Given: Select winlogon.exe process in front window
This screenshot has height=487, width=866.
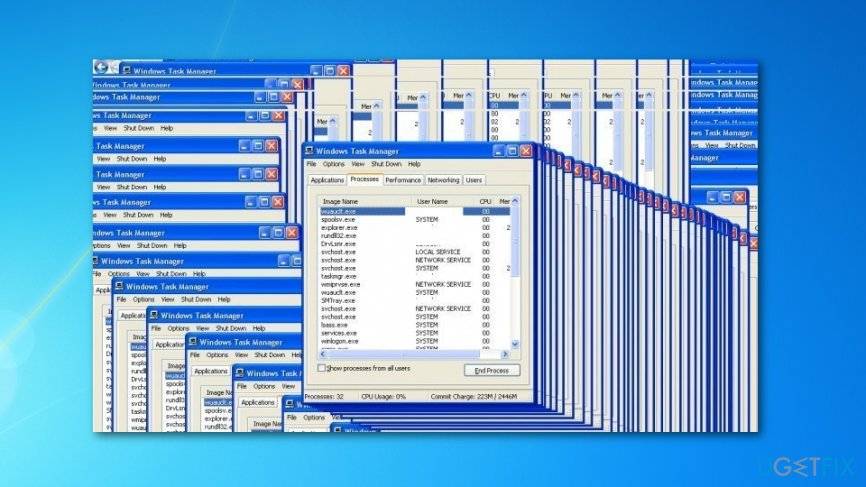Looking at the screenshot, I should click(340, 341).
